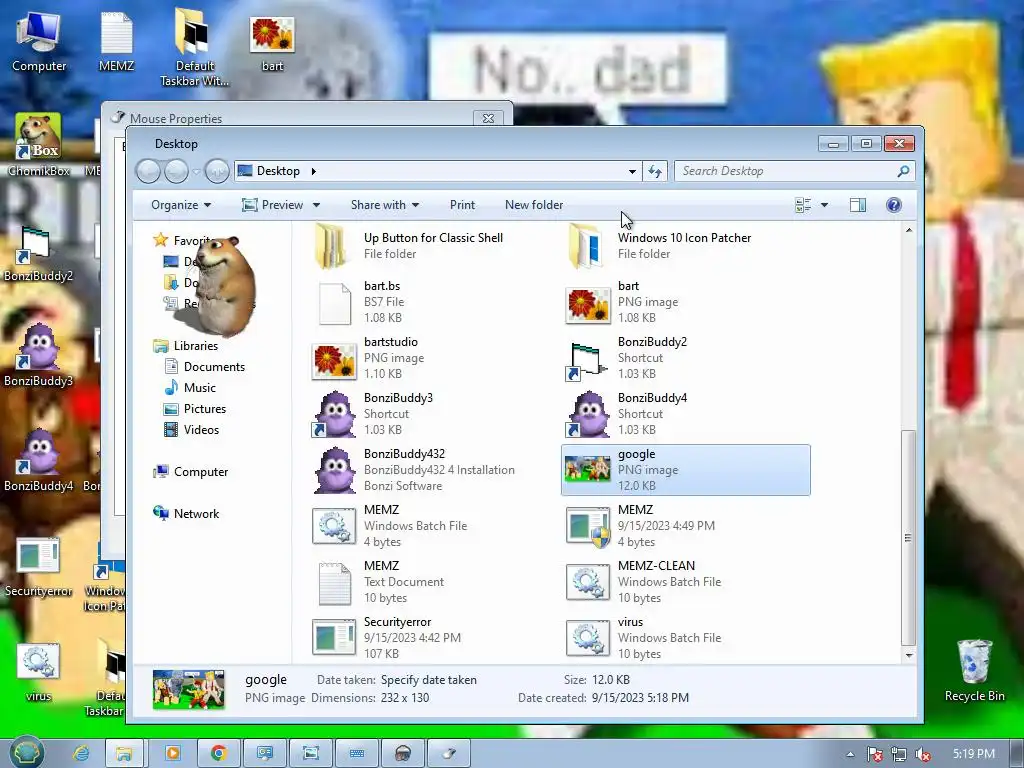Click Specify date taken in details pane
This screenshot has height=768, width=1024.
(x=428, y=680)
